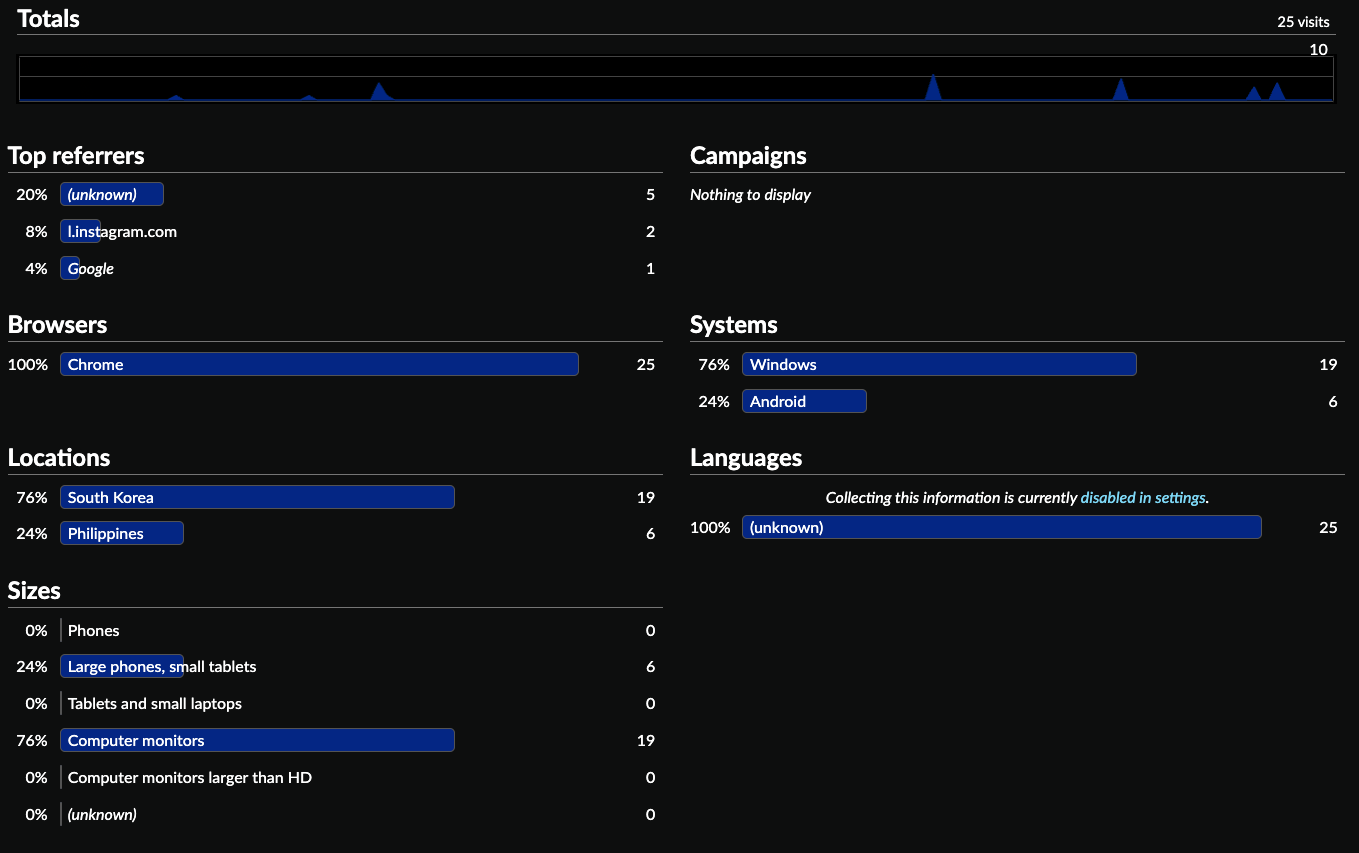Click the Phones size row
The image size is (1359, 853).
point(94,630)
